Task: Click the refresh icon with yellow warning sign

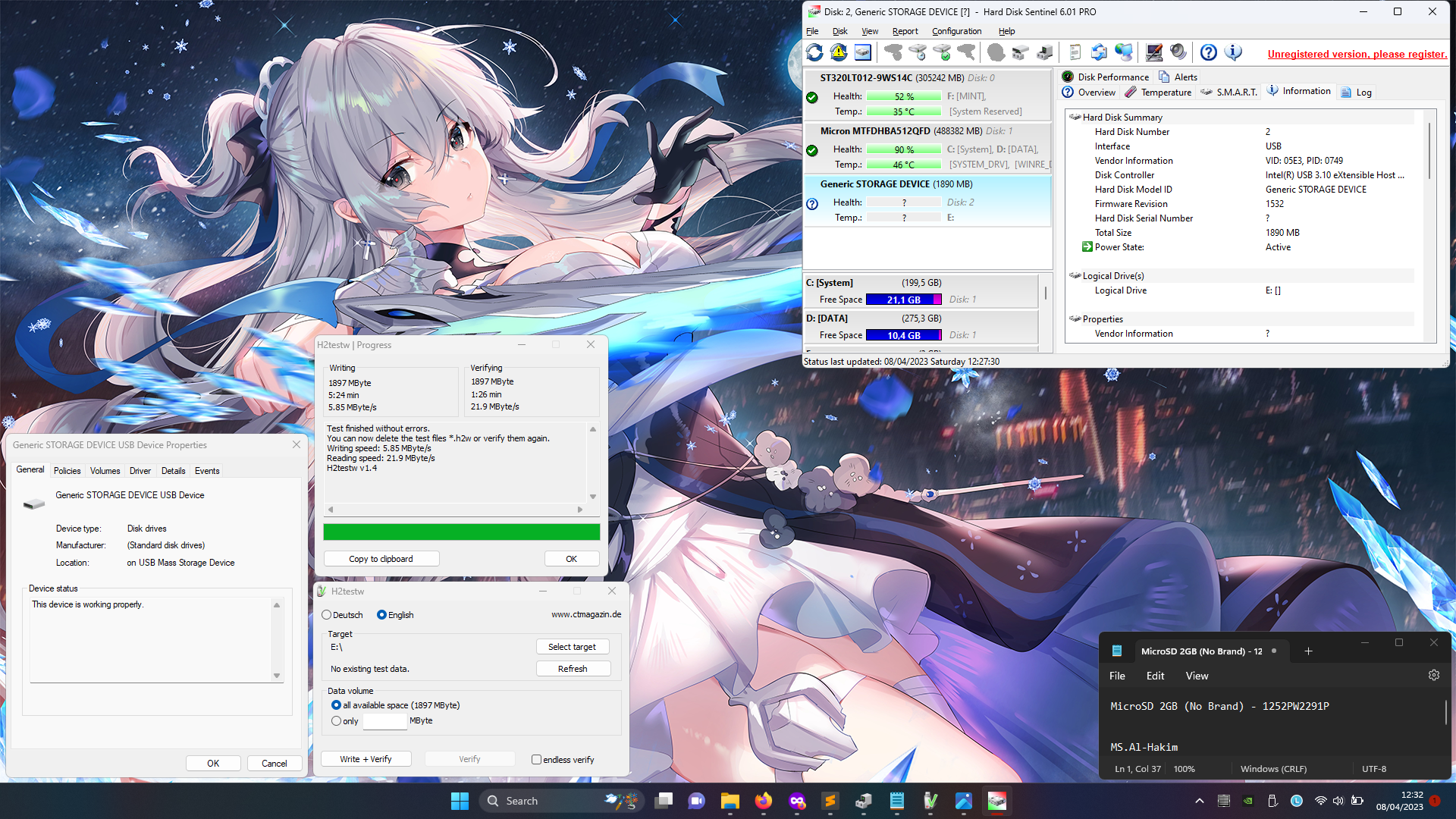Action: click(x=839, y=52)
